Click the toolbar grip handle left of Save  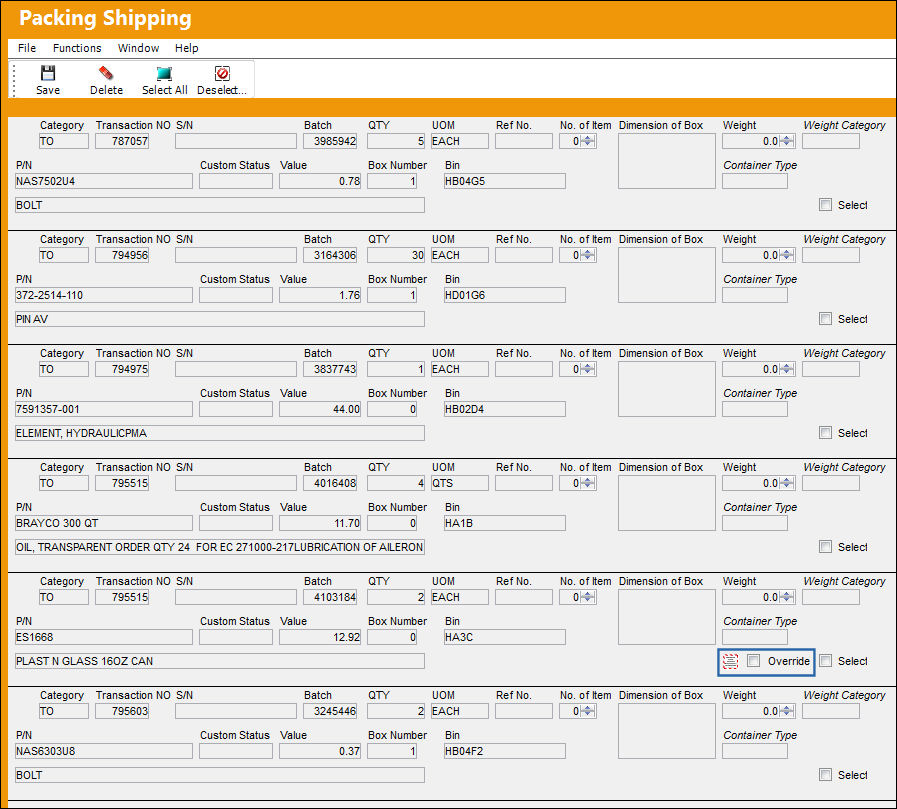14,80
